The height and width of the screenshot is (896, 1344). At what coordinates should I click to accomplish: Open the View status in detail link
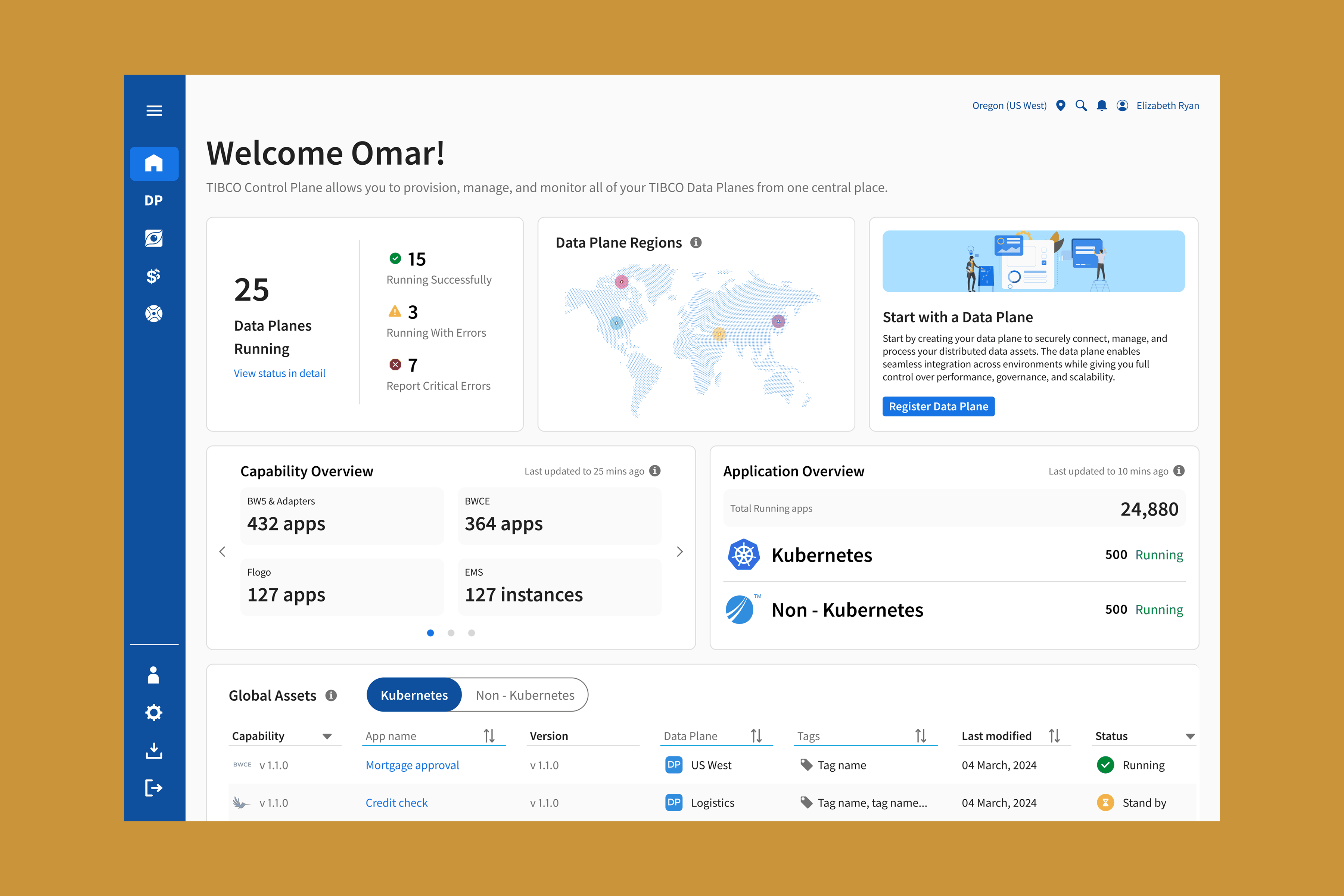pos(279,373)
